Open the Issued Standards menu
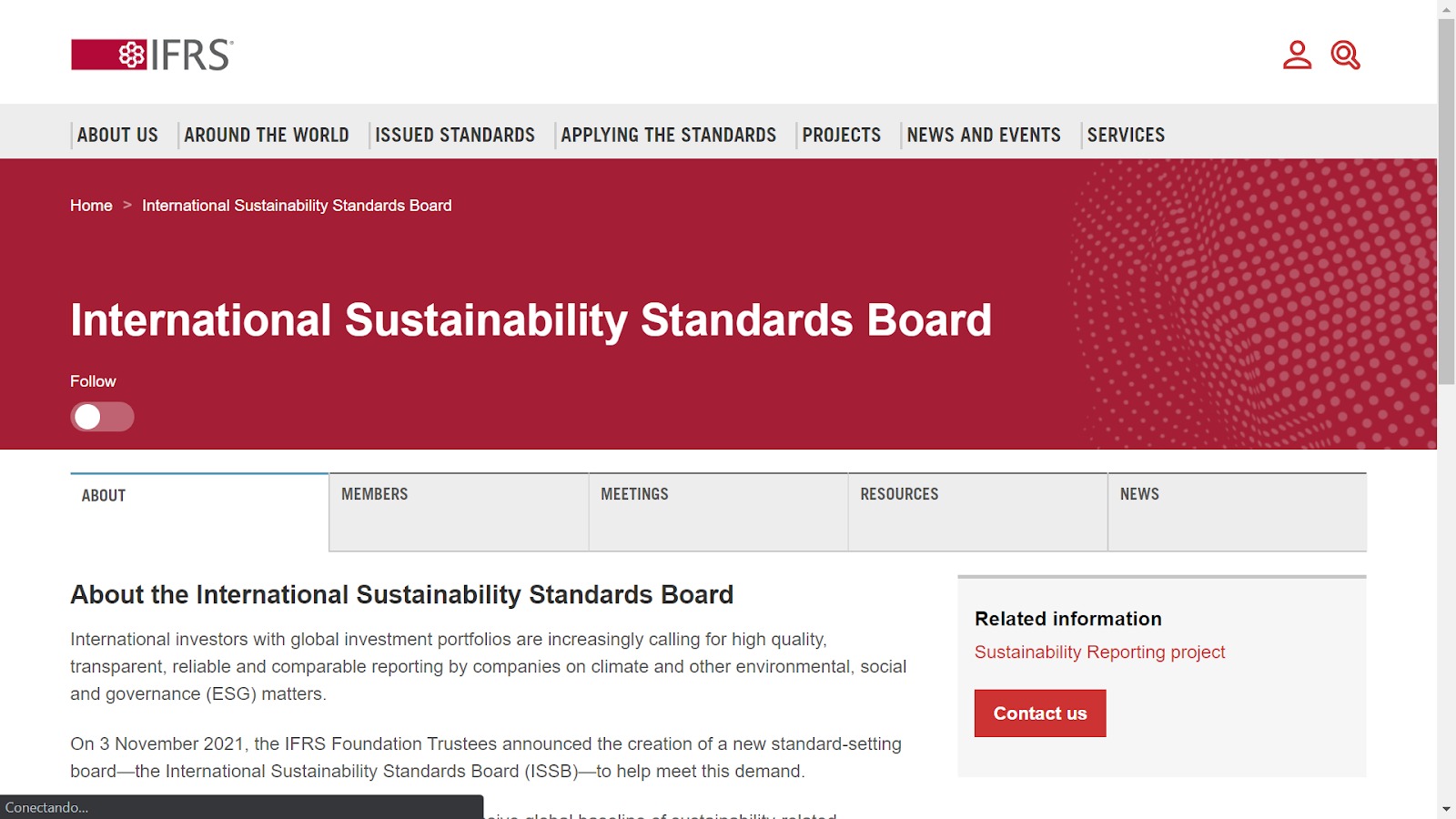This screenshot has width=1456, height=819. coord(455,135)
